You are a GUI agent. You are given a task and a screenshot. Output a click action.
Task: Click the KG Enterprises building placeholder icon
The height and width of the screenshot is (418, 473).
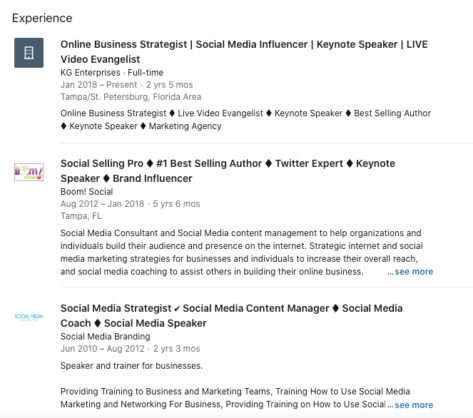coord(29,53)
